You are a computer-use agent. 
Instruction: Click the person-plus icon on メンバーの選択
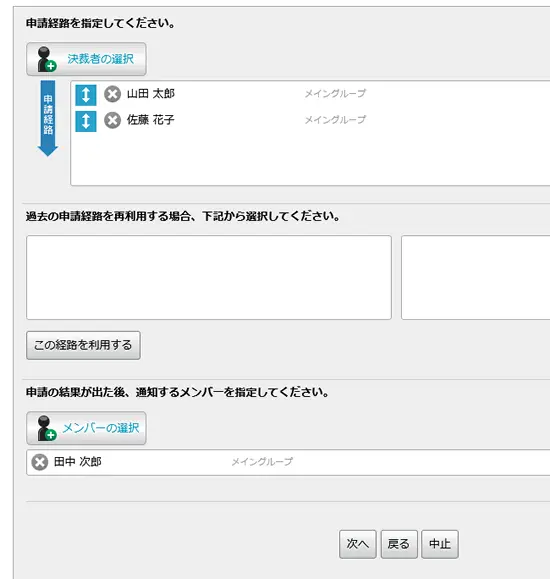47,428
